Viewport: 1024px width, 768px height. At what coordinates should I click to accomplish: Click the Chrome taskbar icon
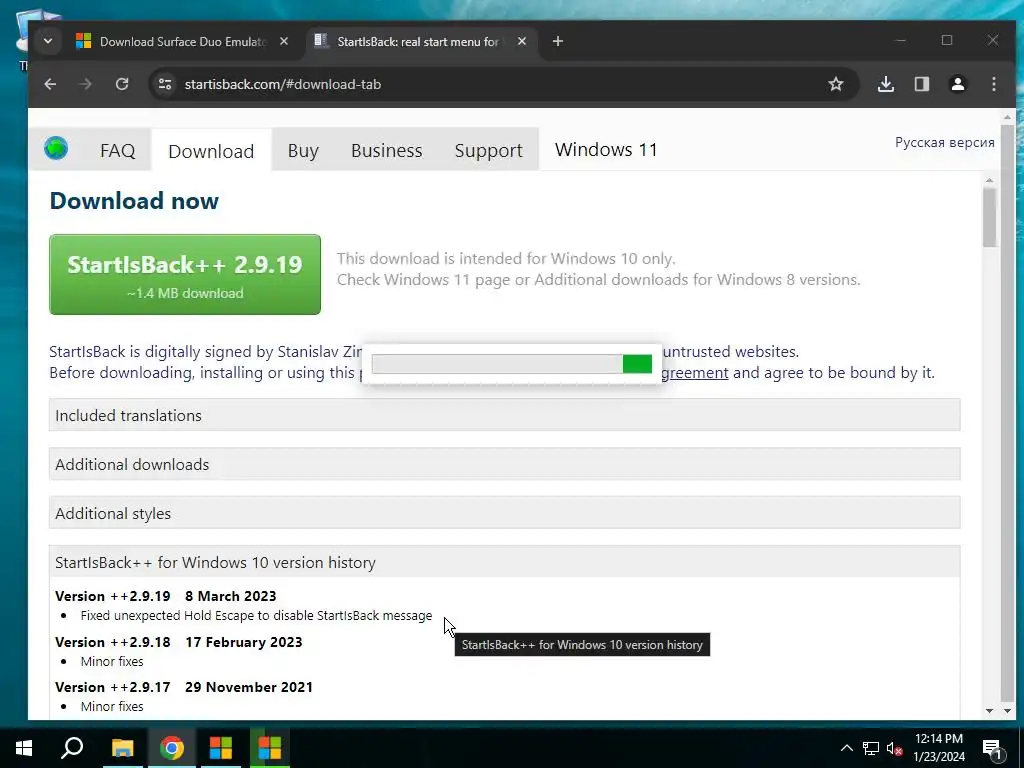172,748
